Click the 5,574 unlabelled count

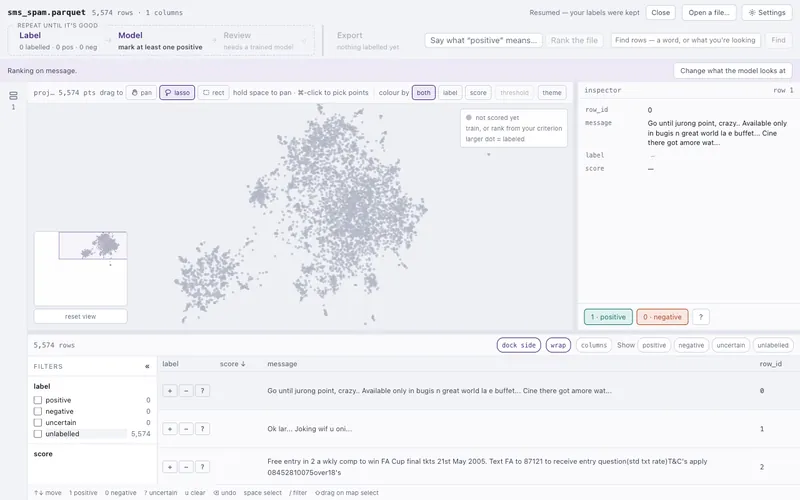[x=141, y=434]
